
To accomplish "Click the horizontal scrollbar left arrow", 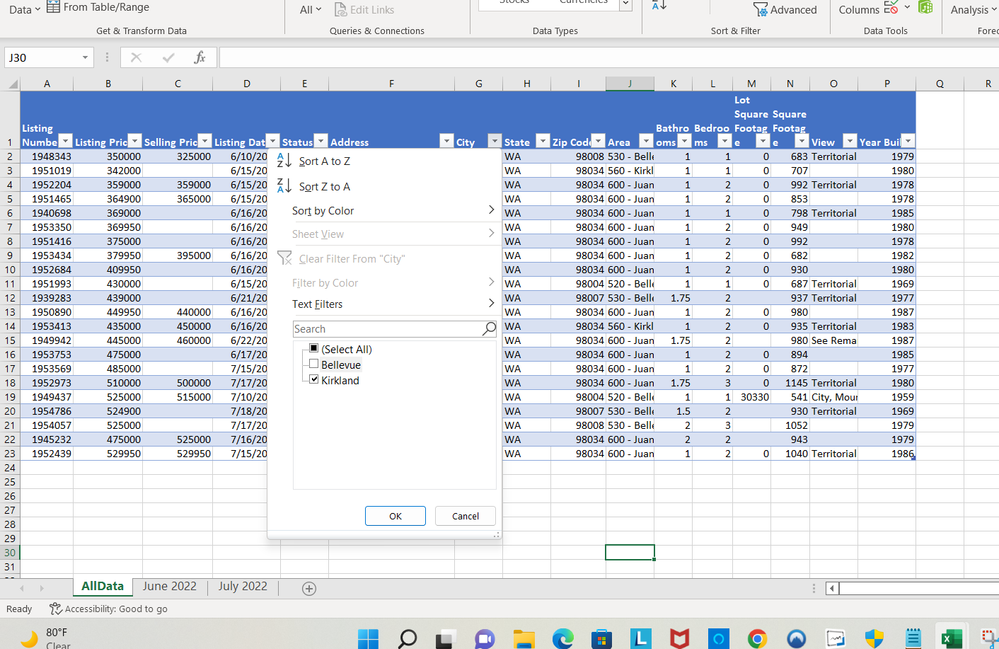I will pyautogui.click(x=832, y=588).
